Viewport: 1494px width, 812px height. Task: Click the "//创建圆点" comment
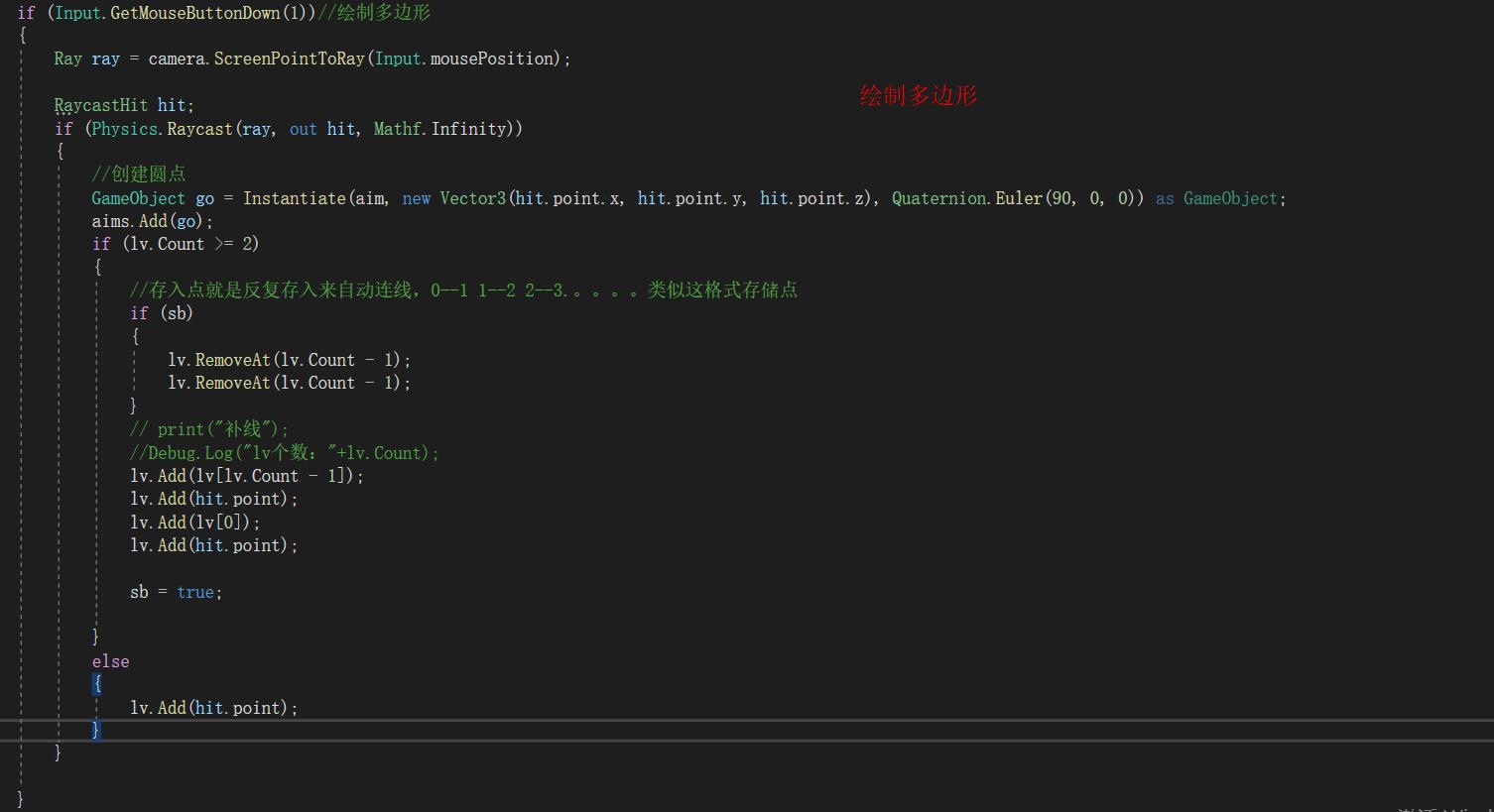click(x=139, y=174)
